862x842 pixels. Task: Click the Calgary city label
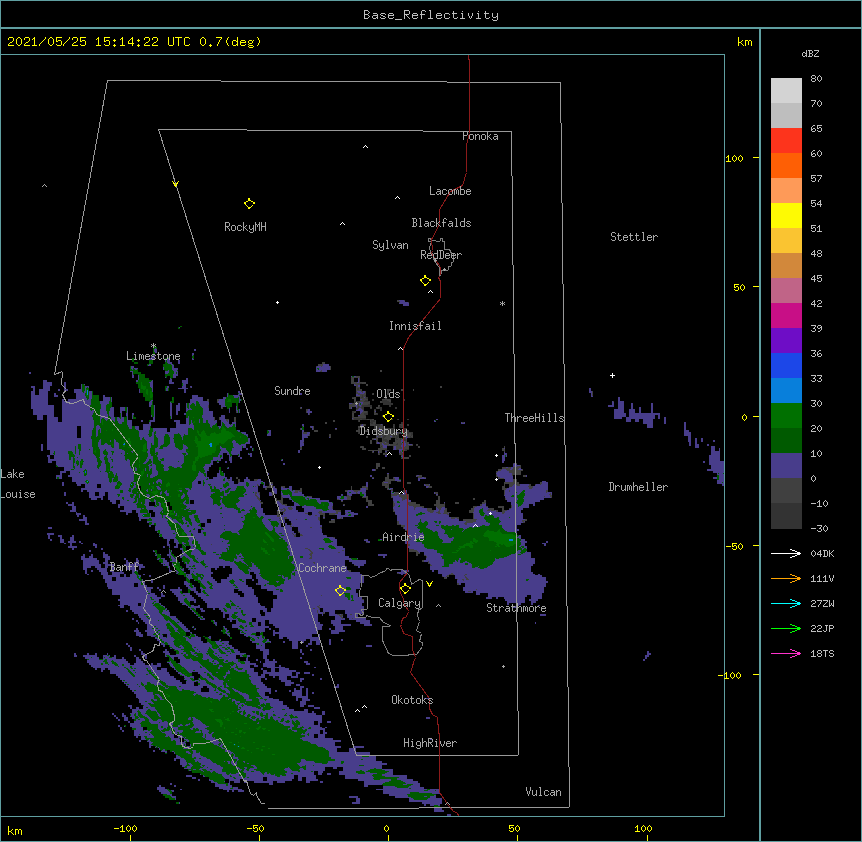(x=400, y=603)
